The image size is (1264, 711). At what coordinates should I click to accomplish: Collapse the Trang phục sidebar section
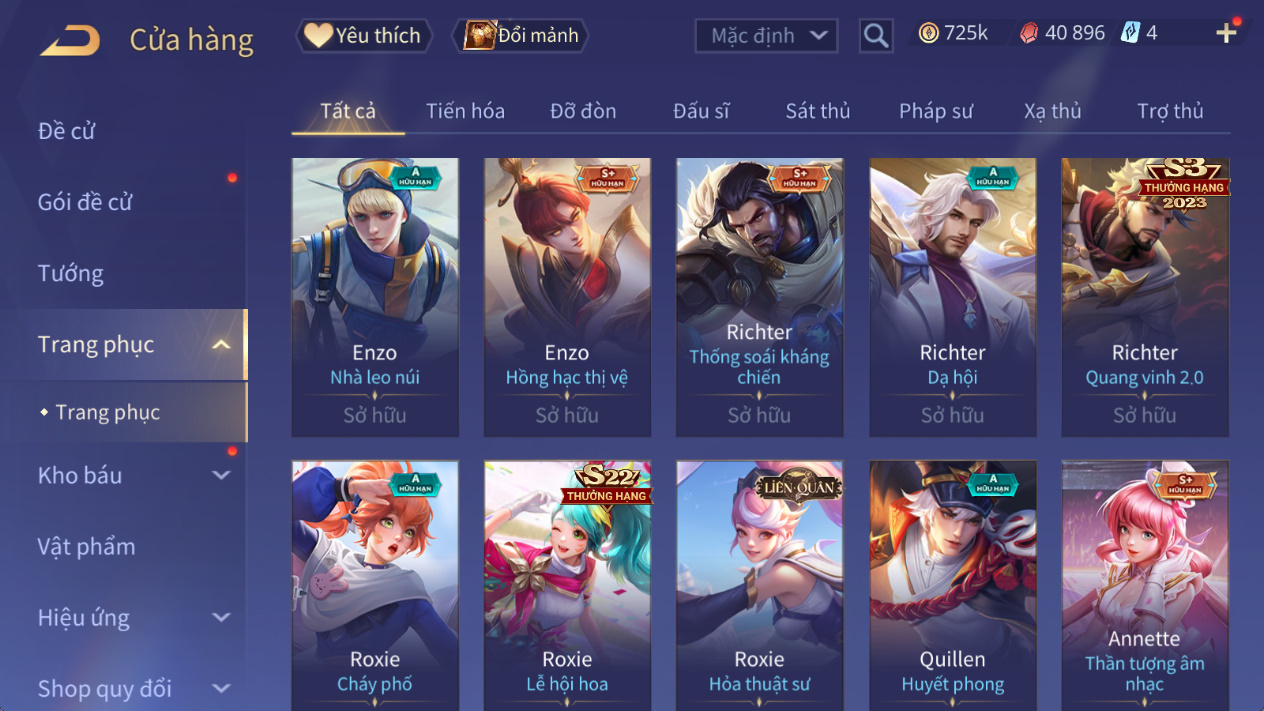tap(222, 345)
